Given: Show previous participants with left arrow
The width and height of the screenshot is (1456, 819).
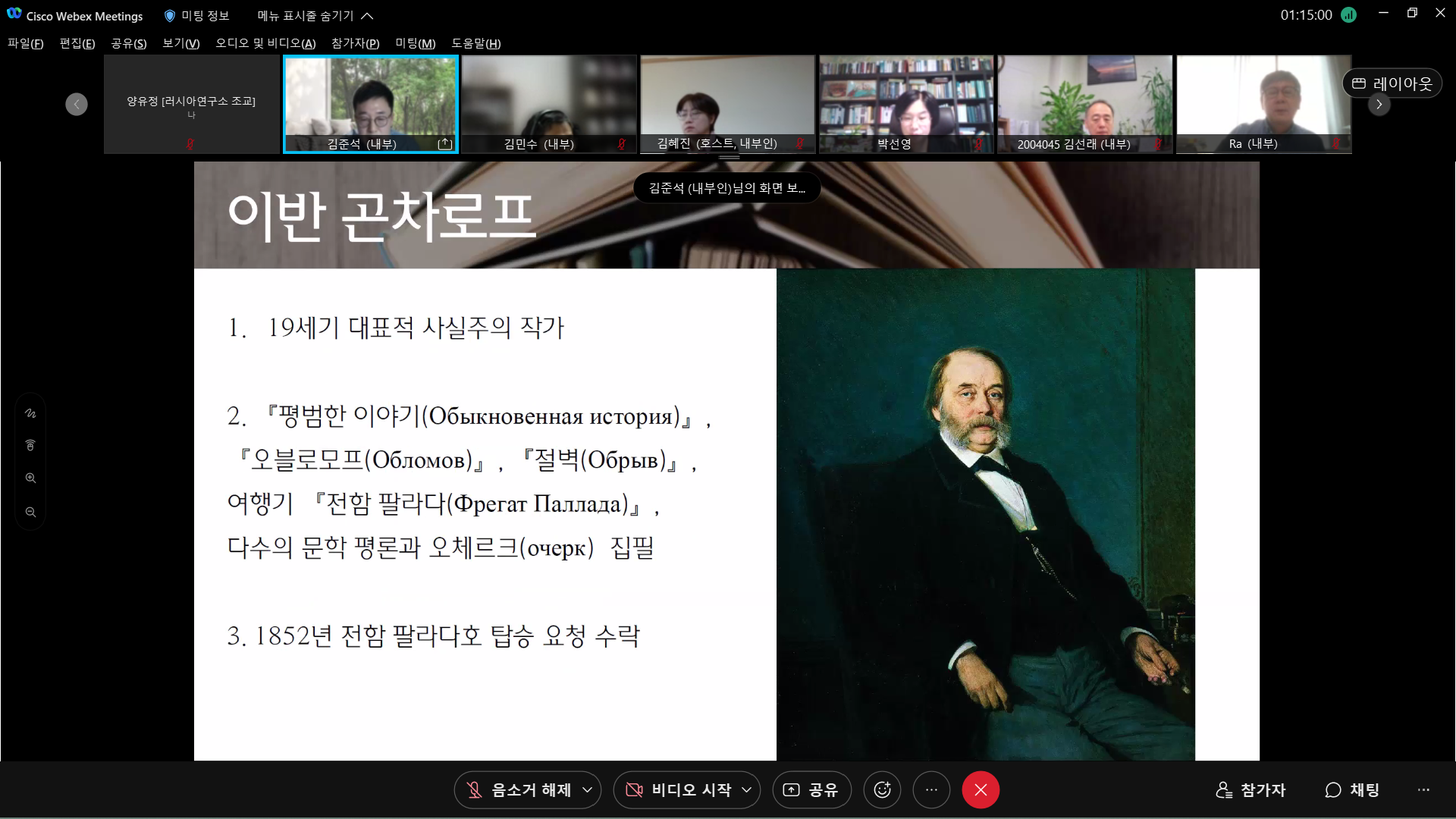Looking at the screenshot, I should pyautogui.click(x=77, y=104).
